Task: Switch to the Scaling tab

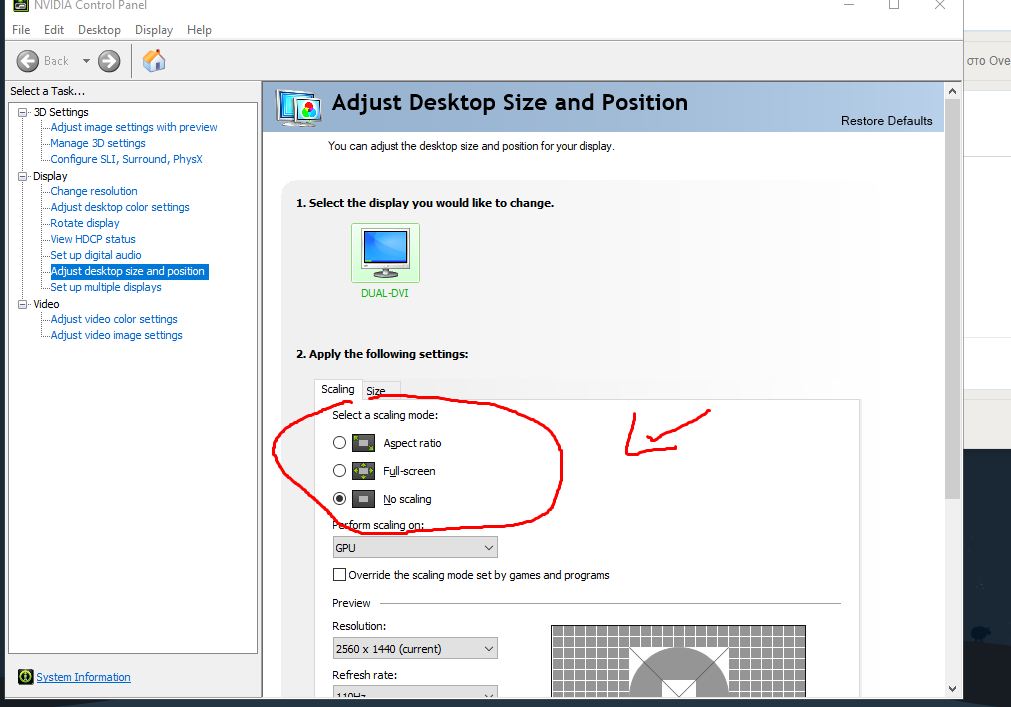Action: click(x=338, y=389)
